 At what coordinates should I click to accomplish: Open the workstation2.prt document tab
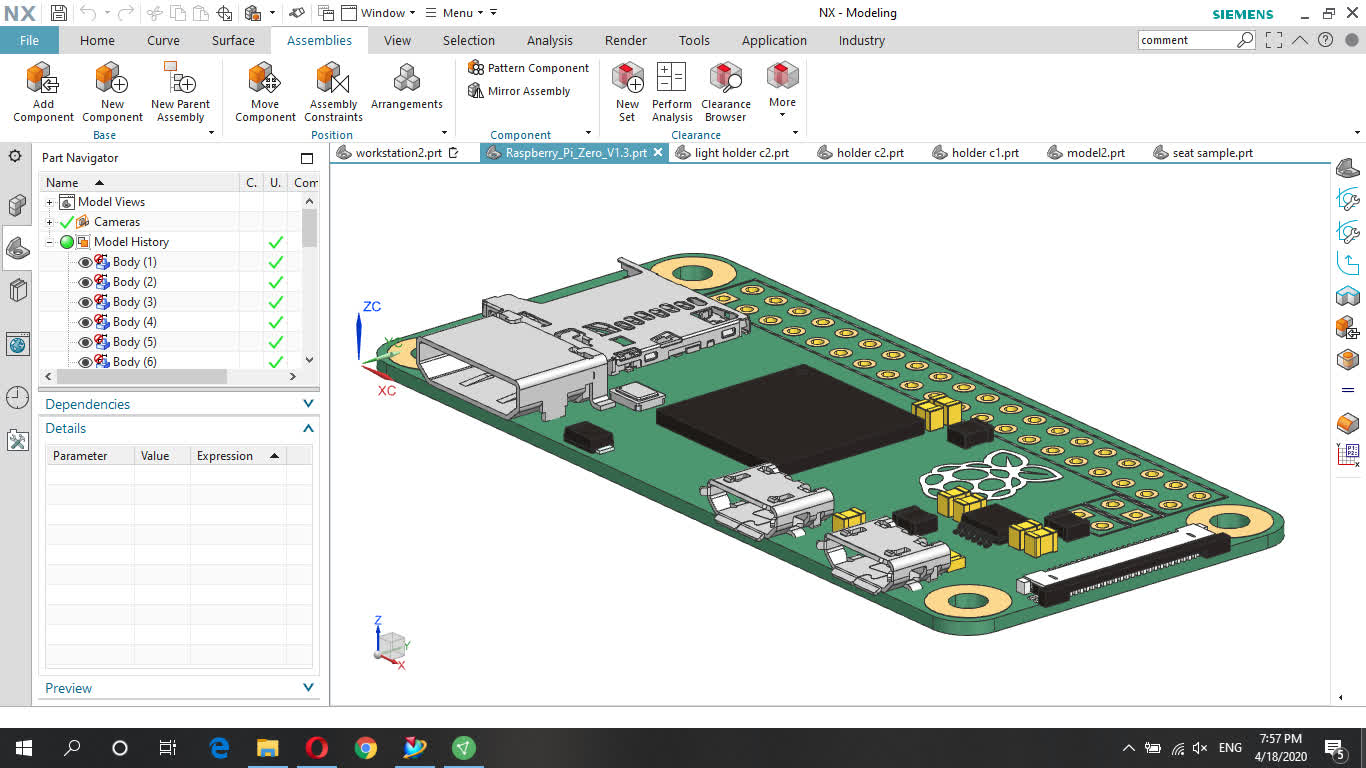pos(398,153)
